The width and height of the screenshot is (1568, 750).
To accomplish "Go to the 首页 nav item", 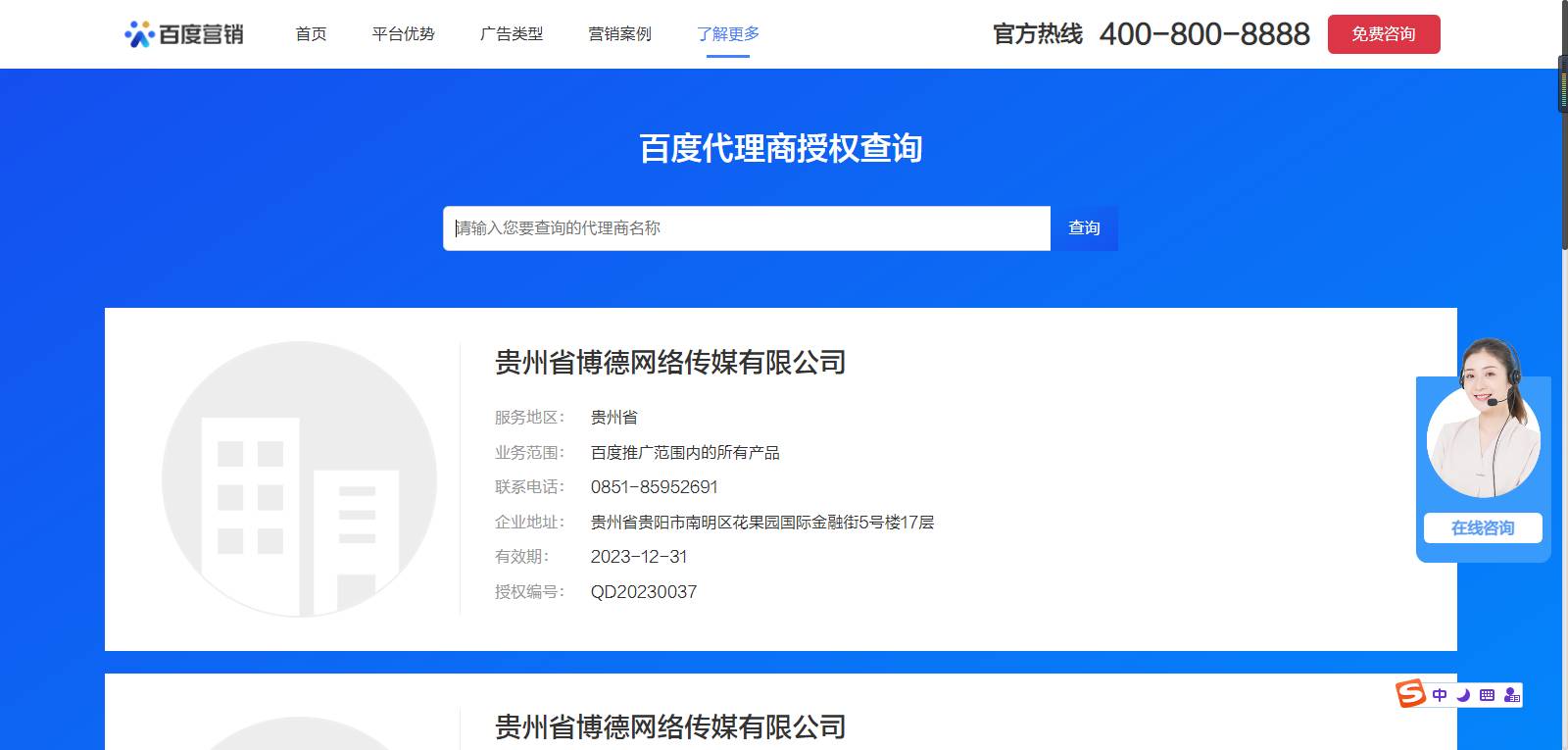I will (x=311, y=34).
